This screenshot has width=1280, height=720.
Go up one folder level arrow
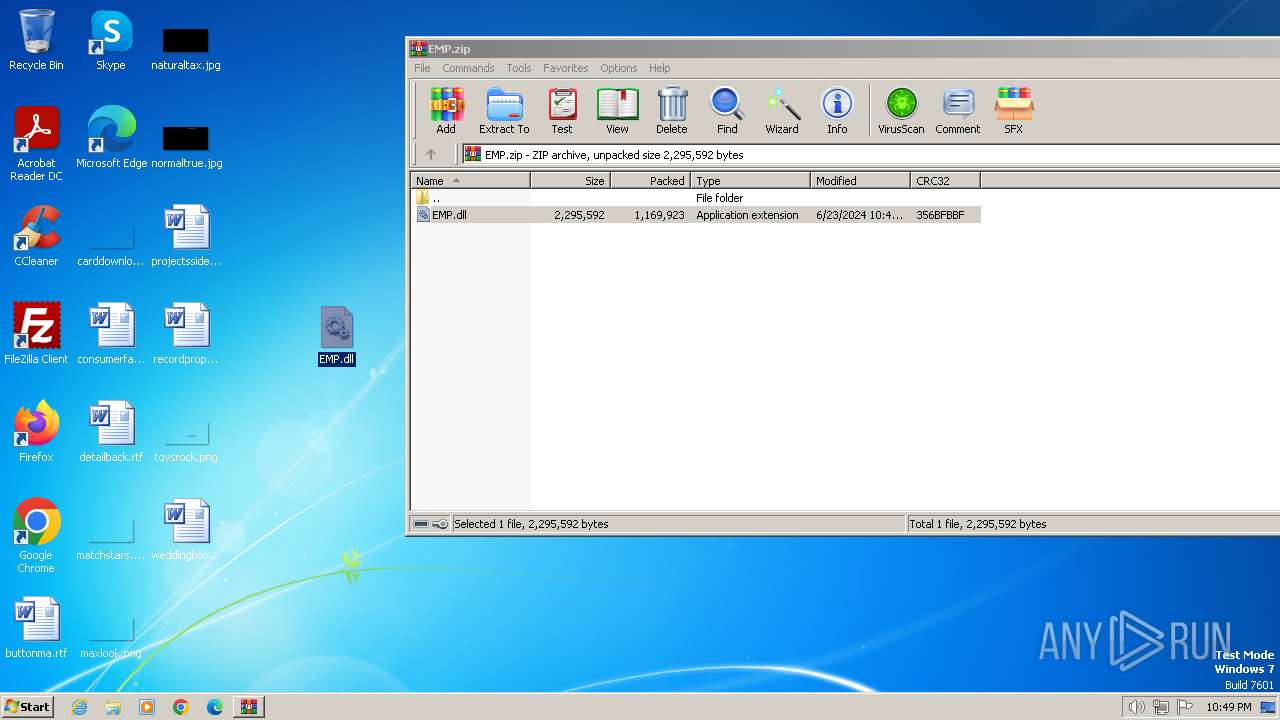431,154
